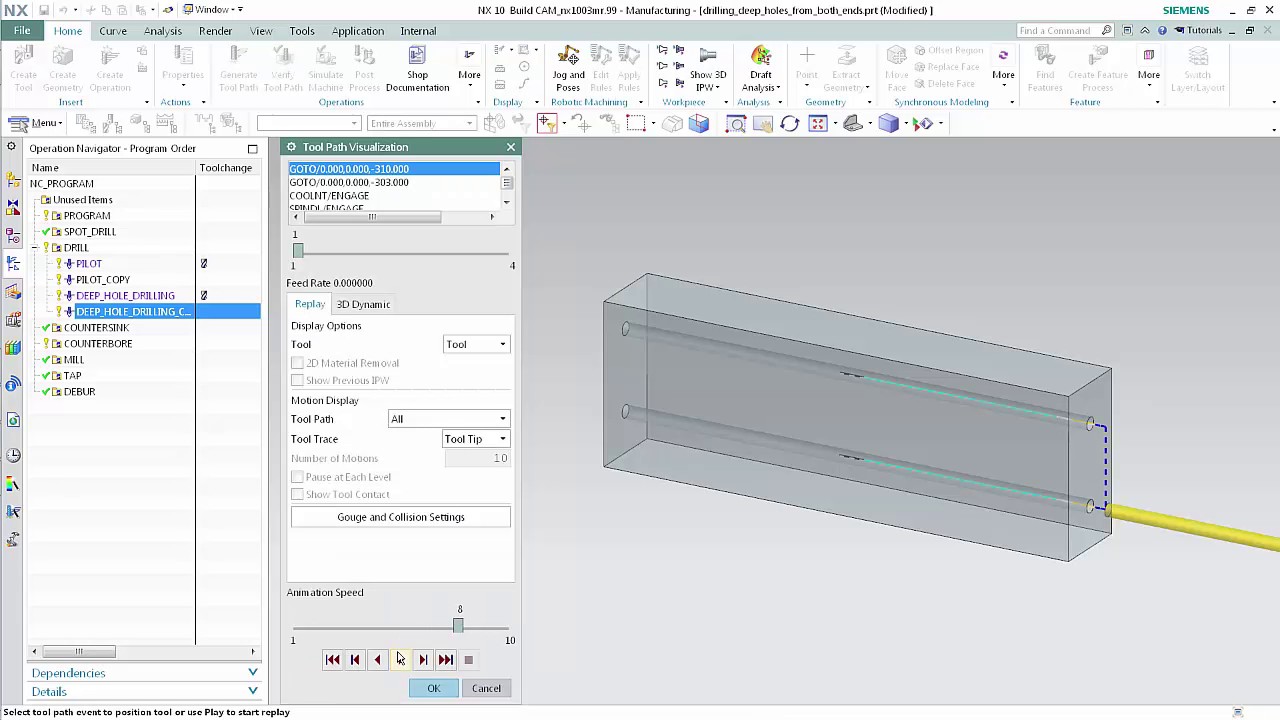Image resolution: width=1280 pixels, height=720 pixels.
Task: Click the Rotate view icon
Action: 789,123
